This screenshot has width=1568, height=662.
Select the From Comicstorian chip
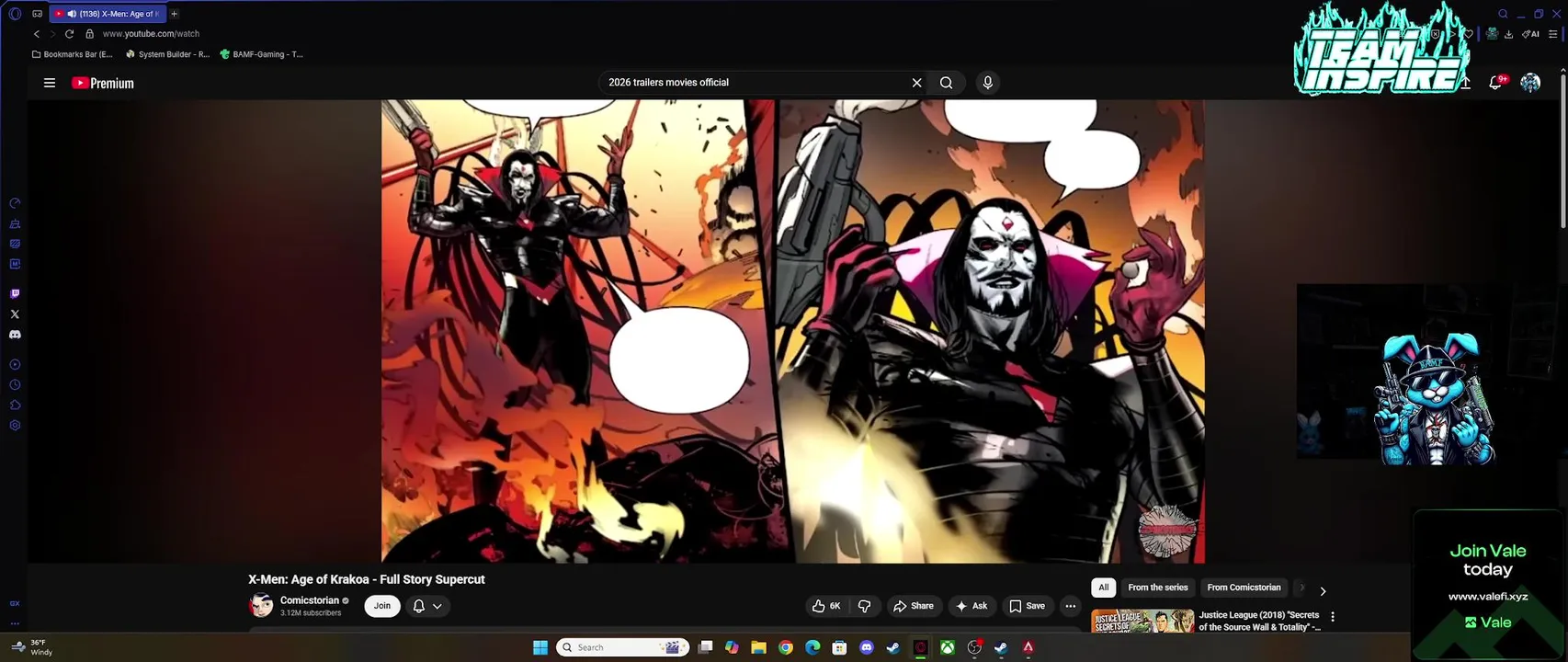[x=1244, y=588]
